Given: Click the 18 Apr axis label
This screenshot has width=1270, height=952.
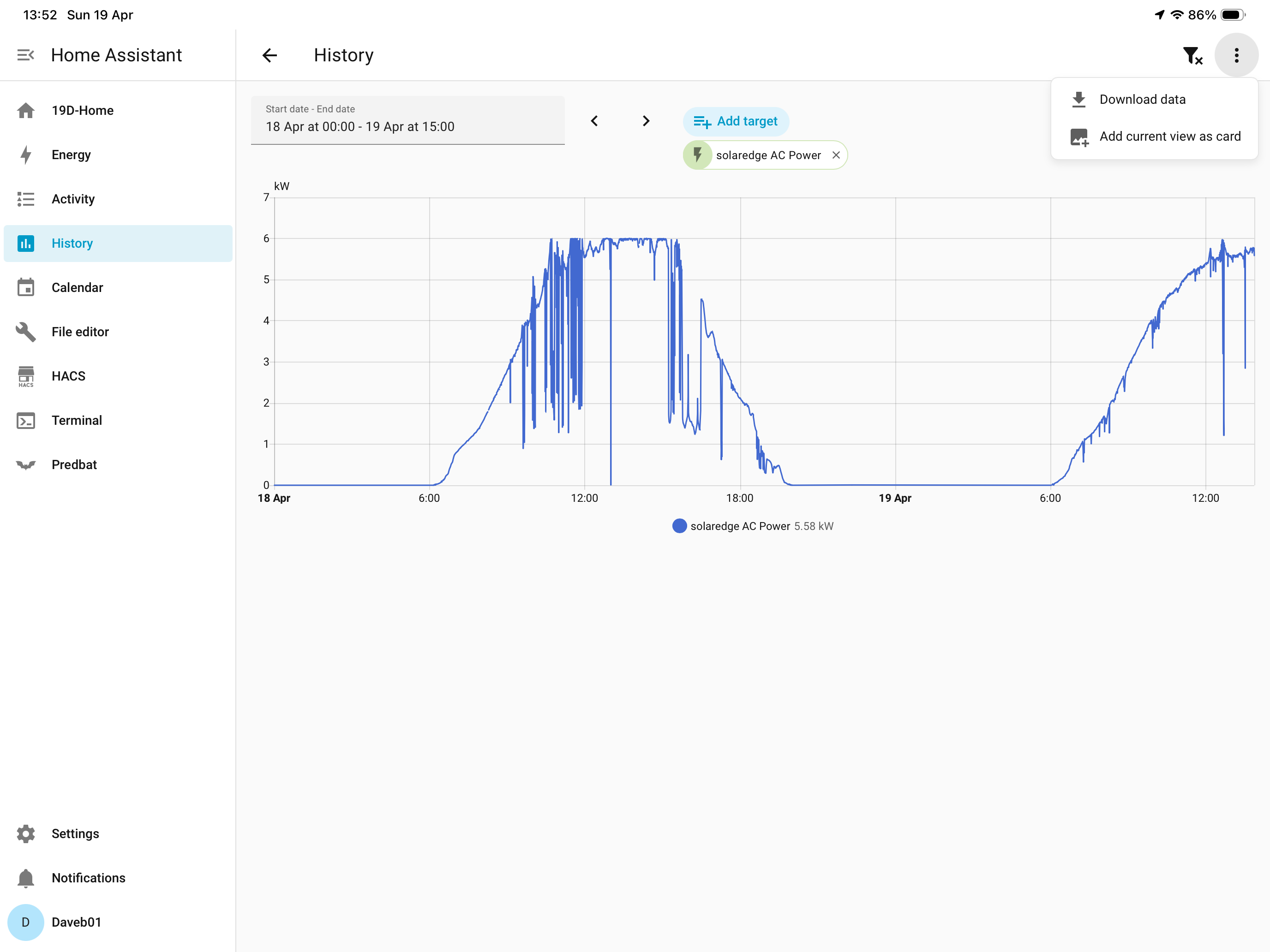Looking at the screenshot, I should [x=274, y=498].
